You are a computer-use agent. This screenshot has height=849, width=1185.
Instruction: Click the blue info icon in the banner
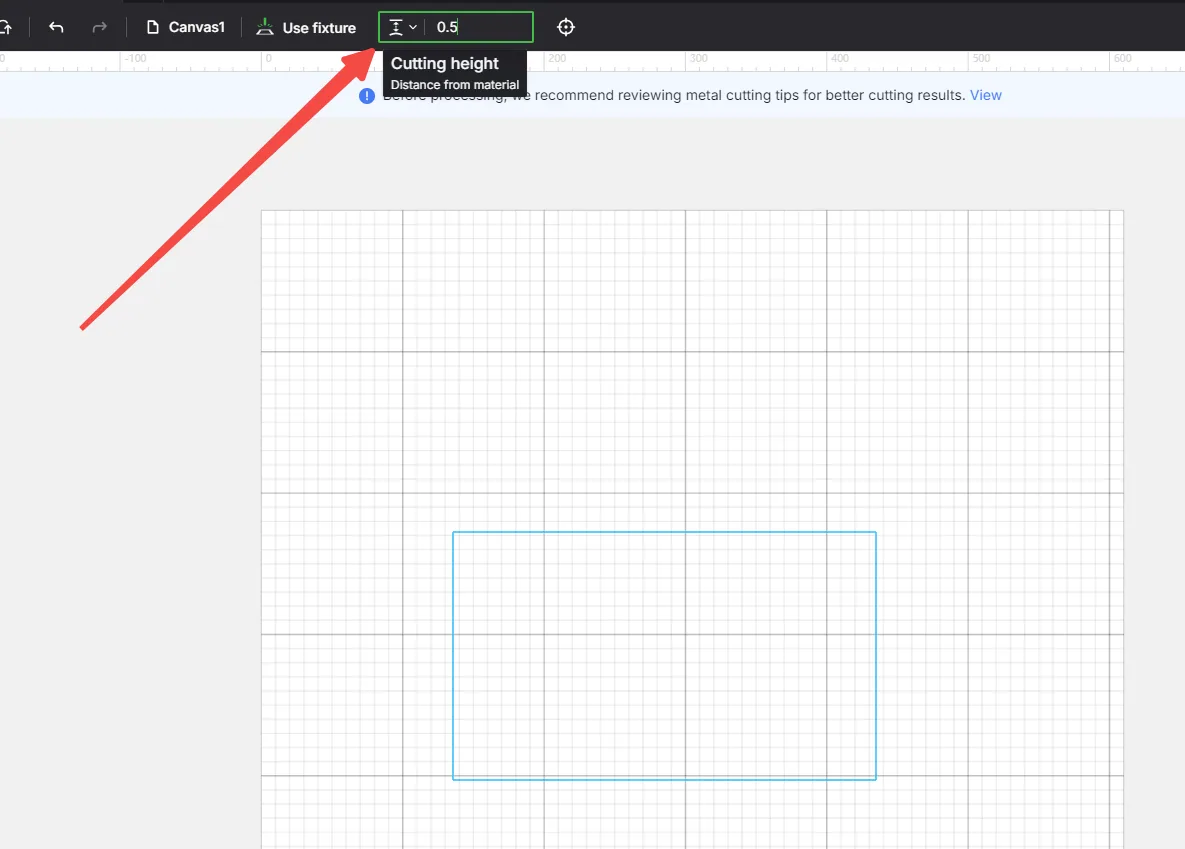coord(367,96)
